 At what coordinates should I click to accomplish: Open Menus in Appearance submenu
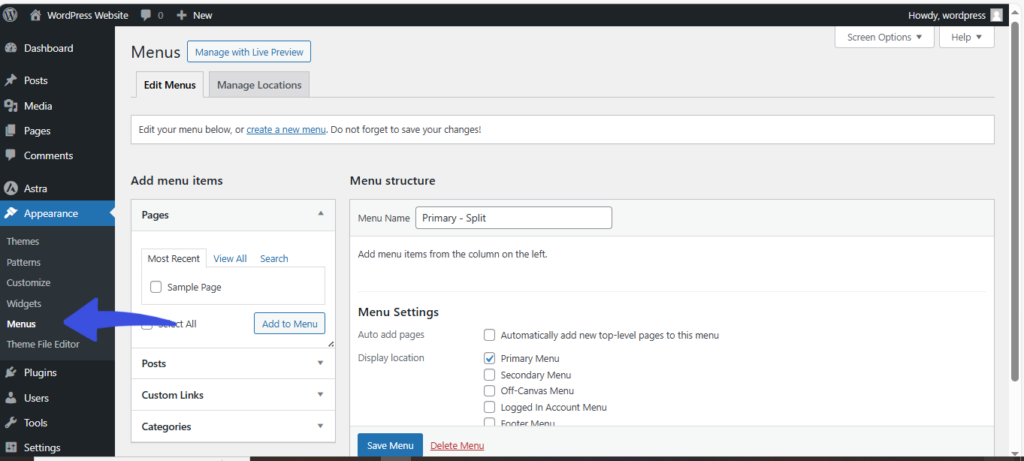21,324
